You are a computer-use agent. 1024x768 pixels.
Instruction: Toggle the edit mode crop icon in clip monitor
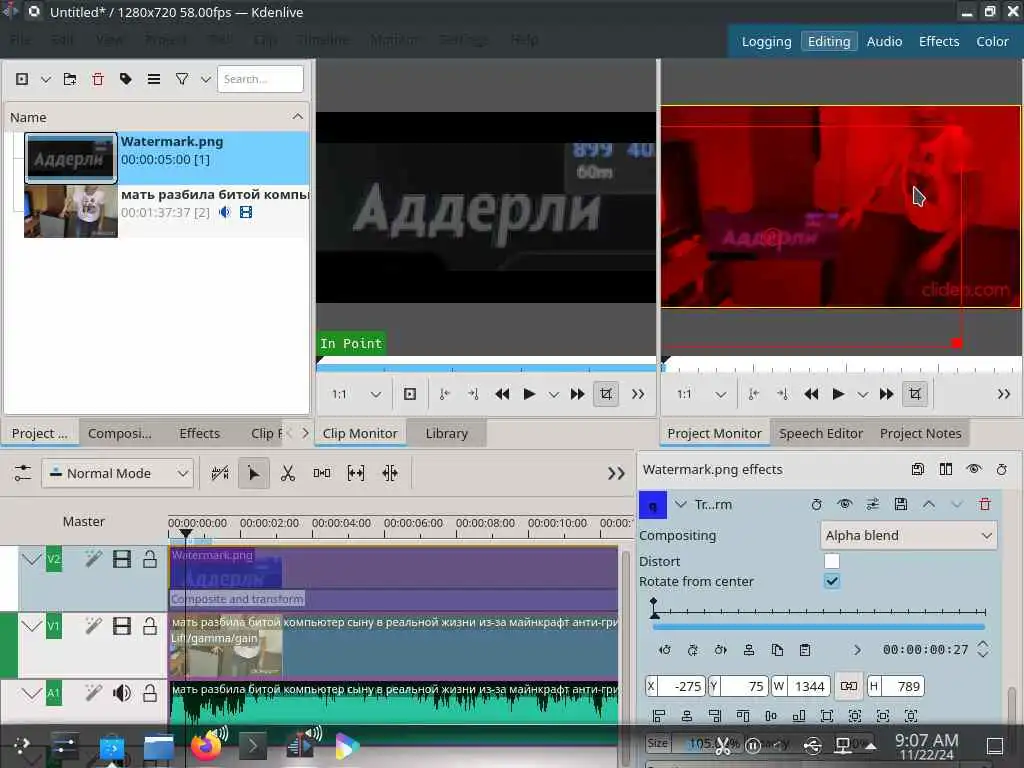(x=606, y=394)
